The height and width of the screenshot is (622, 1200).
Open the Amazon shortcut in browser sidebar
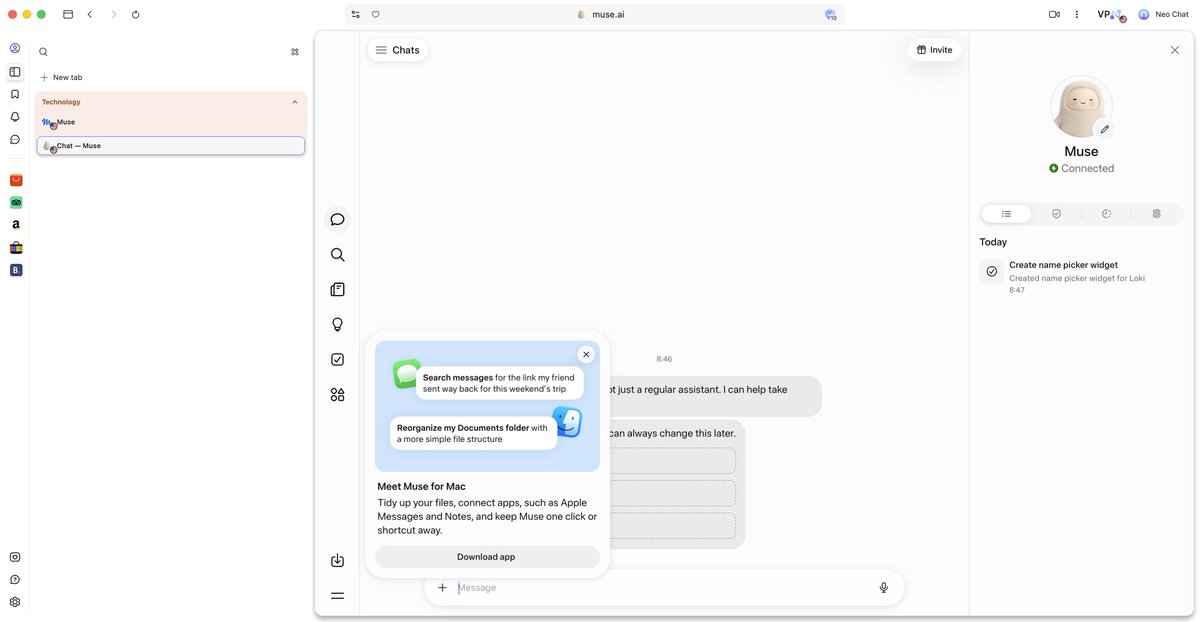(16, 225)
